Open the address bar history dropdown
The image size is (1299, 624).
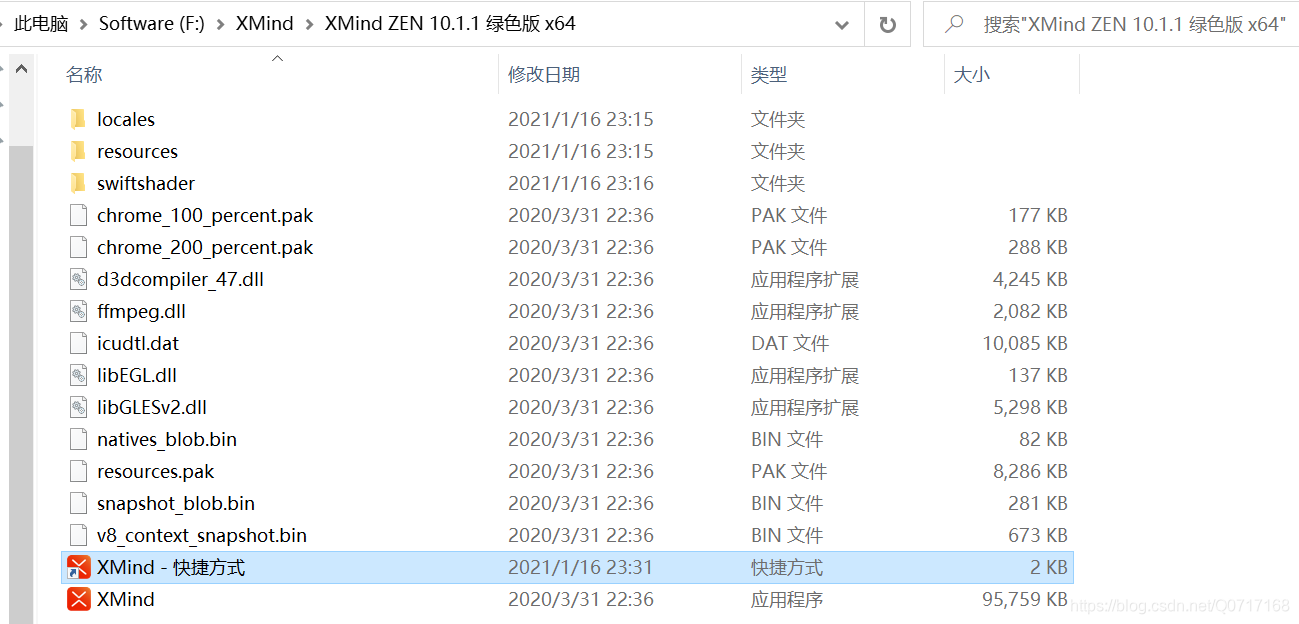click(x=842, y=24)
